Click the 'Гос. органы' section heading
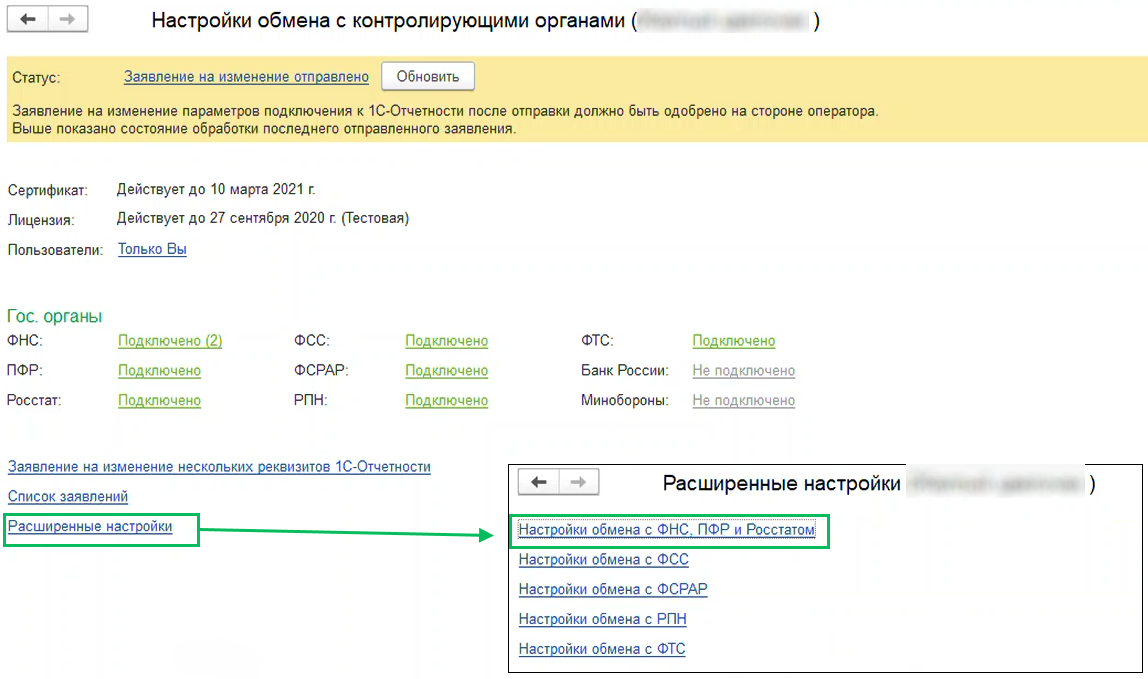The height and width of the screenshot is (679, 1148). (55, 316)
